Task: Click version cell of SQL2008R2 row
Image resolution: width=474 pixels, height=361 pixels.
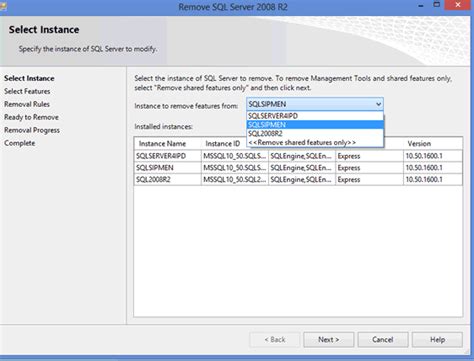Action: 433,180
